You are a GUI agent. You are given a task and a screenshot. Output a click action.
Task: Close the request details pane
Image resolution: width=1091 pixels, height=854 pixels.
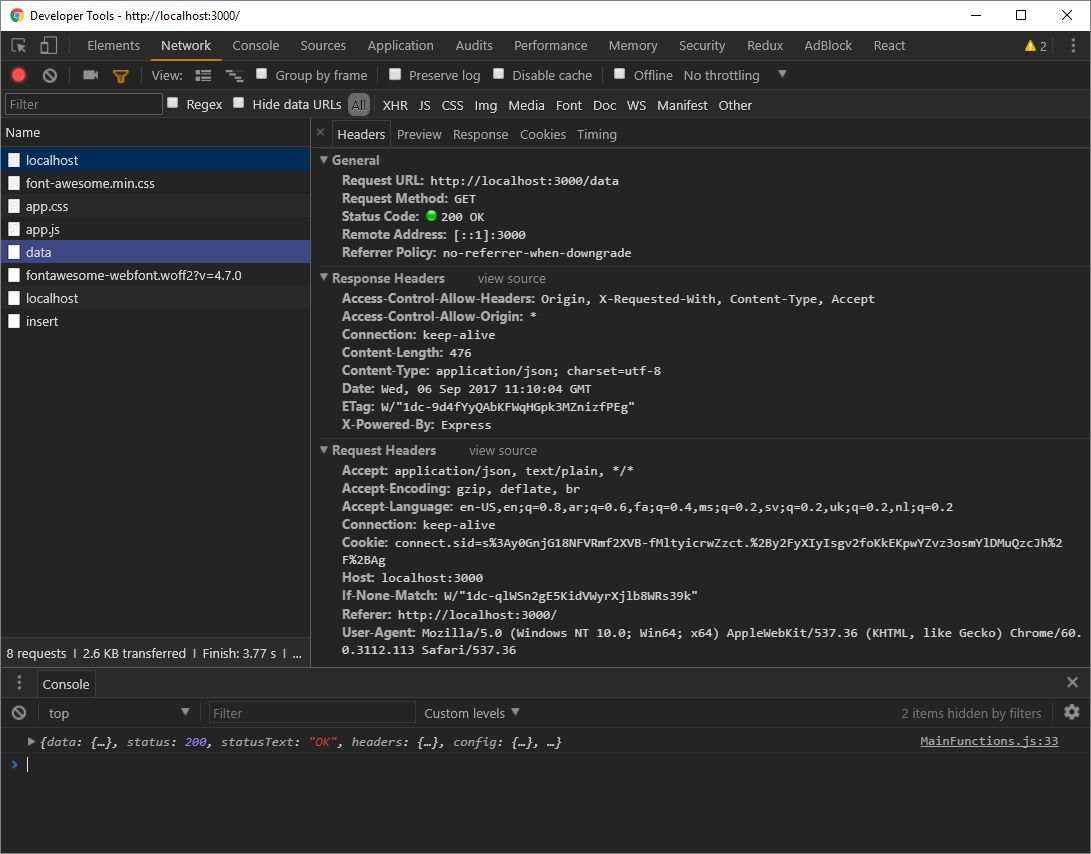(320, 132)
